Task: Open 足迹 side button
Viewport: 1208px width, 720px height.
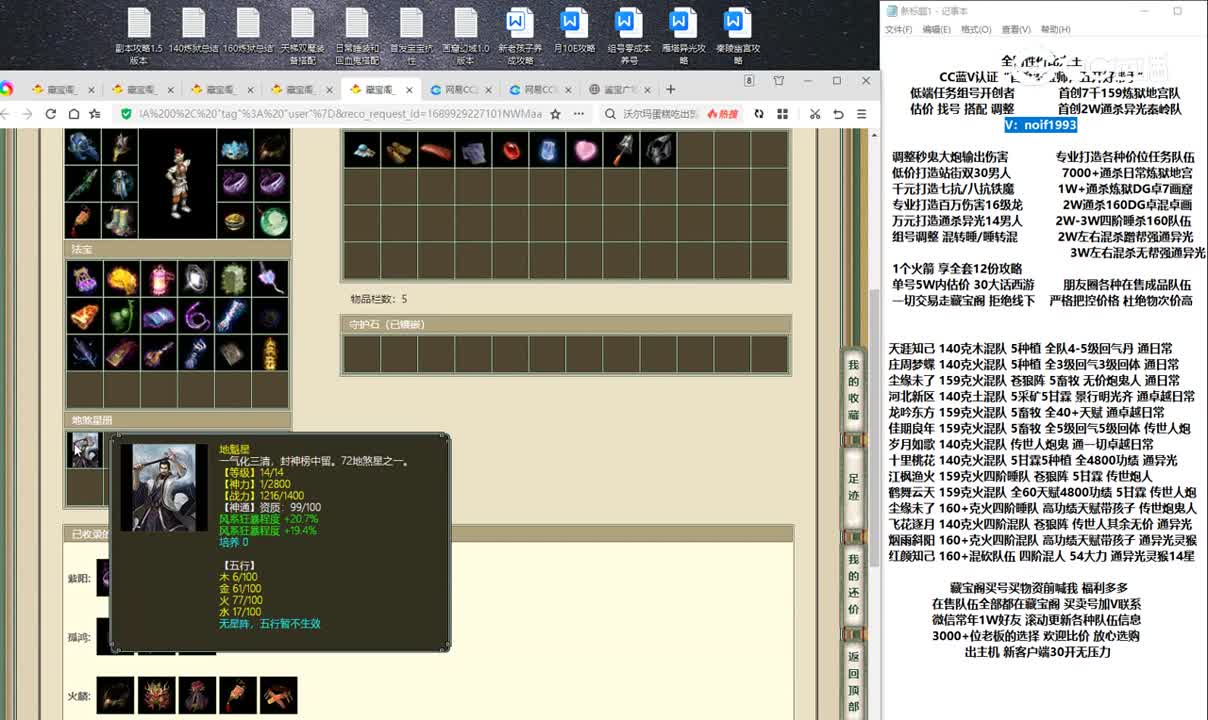Action: click(x=853, y=486)
